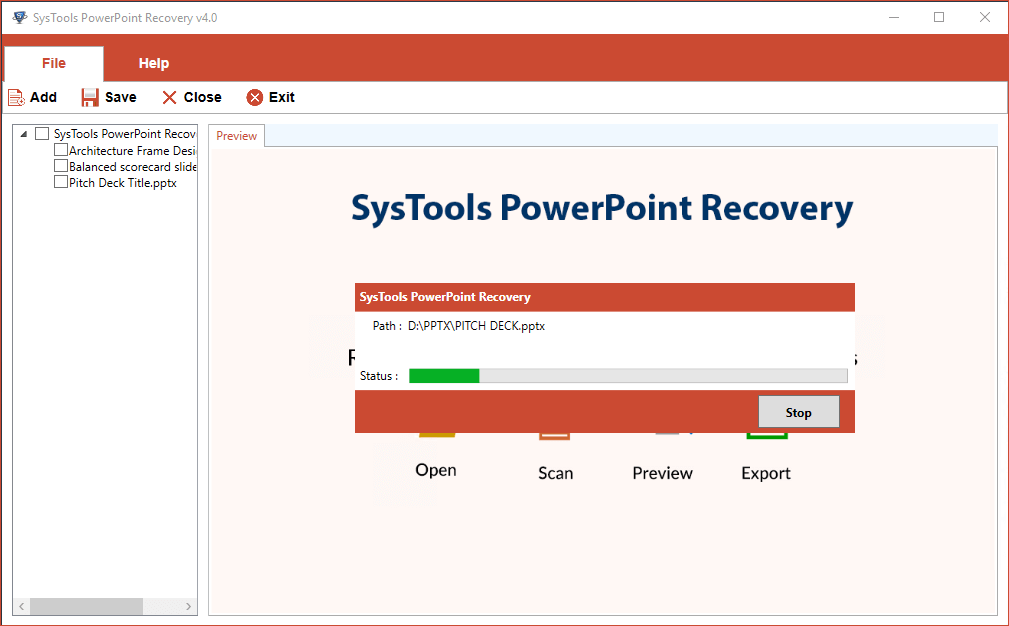Stop the recovery scan
Viewport: 1009px width, 626px height.
tap(799, 412)
